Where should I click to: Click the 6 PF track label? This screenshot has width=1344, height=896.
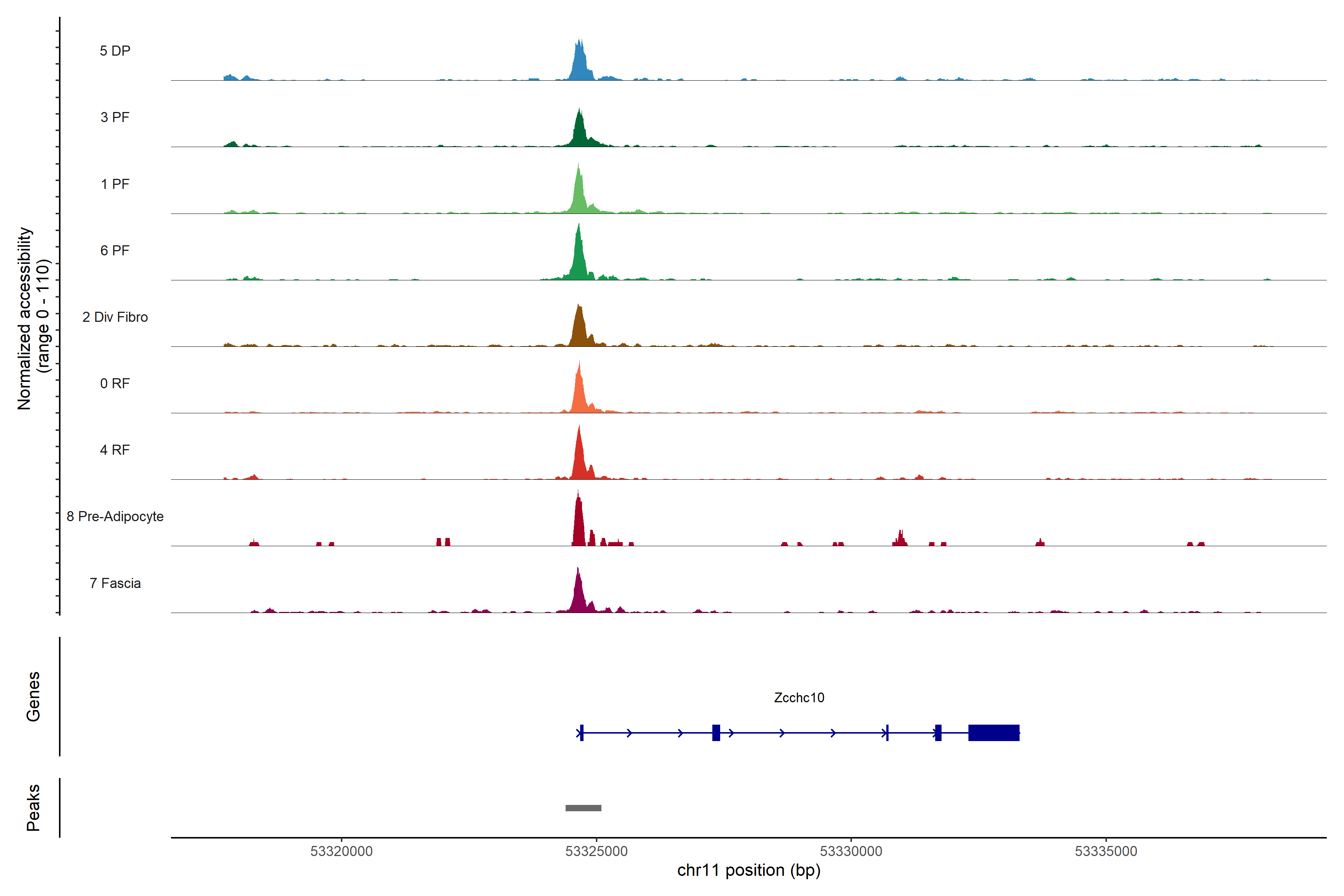point(115,250)
